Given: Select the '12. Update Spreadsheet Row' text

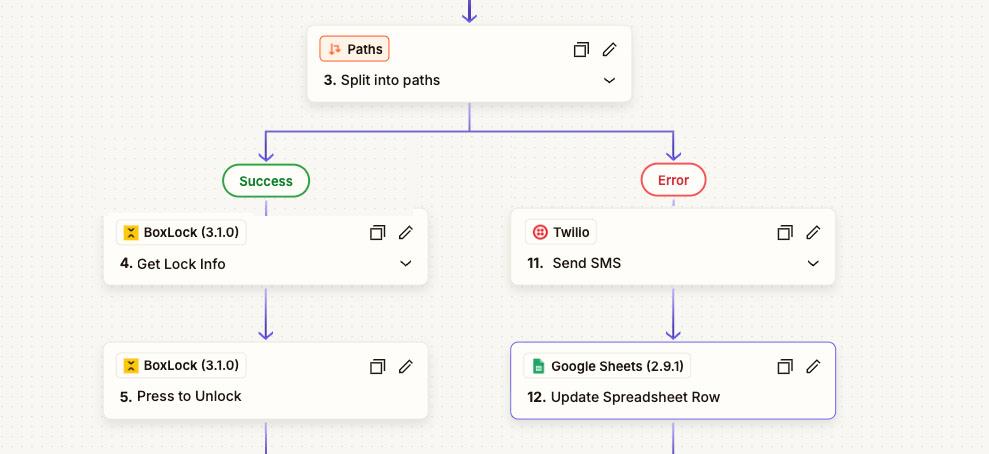Looking at the screenshot, I should 623,397.
